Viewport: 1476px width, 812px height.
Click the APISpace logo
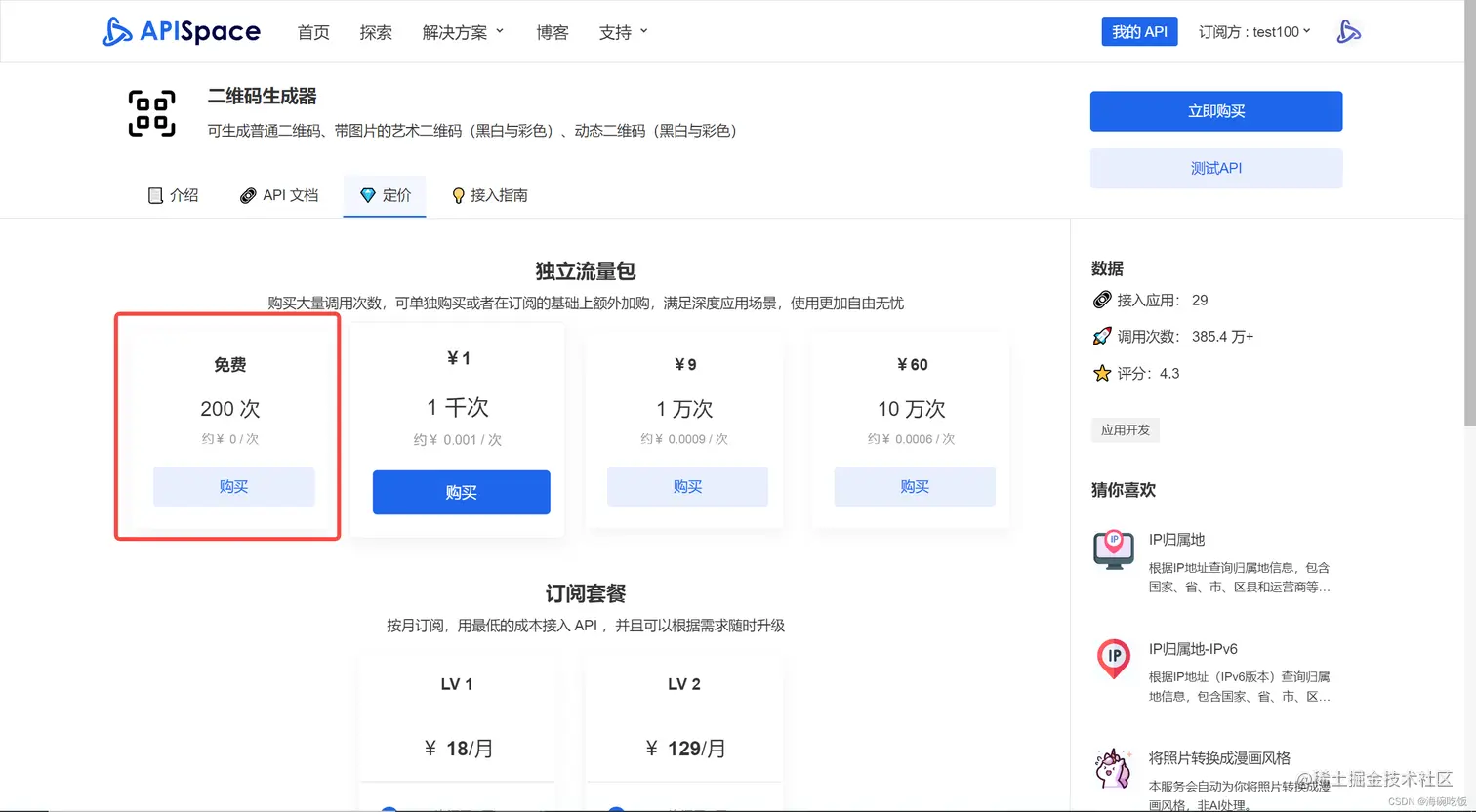[x=182, y=30]
